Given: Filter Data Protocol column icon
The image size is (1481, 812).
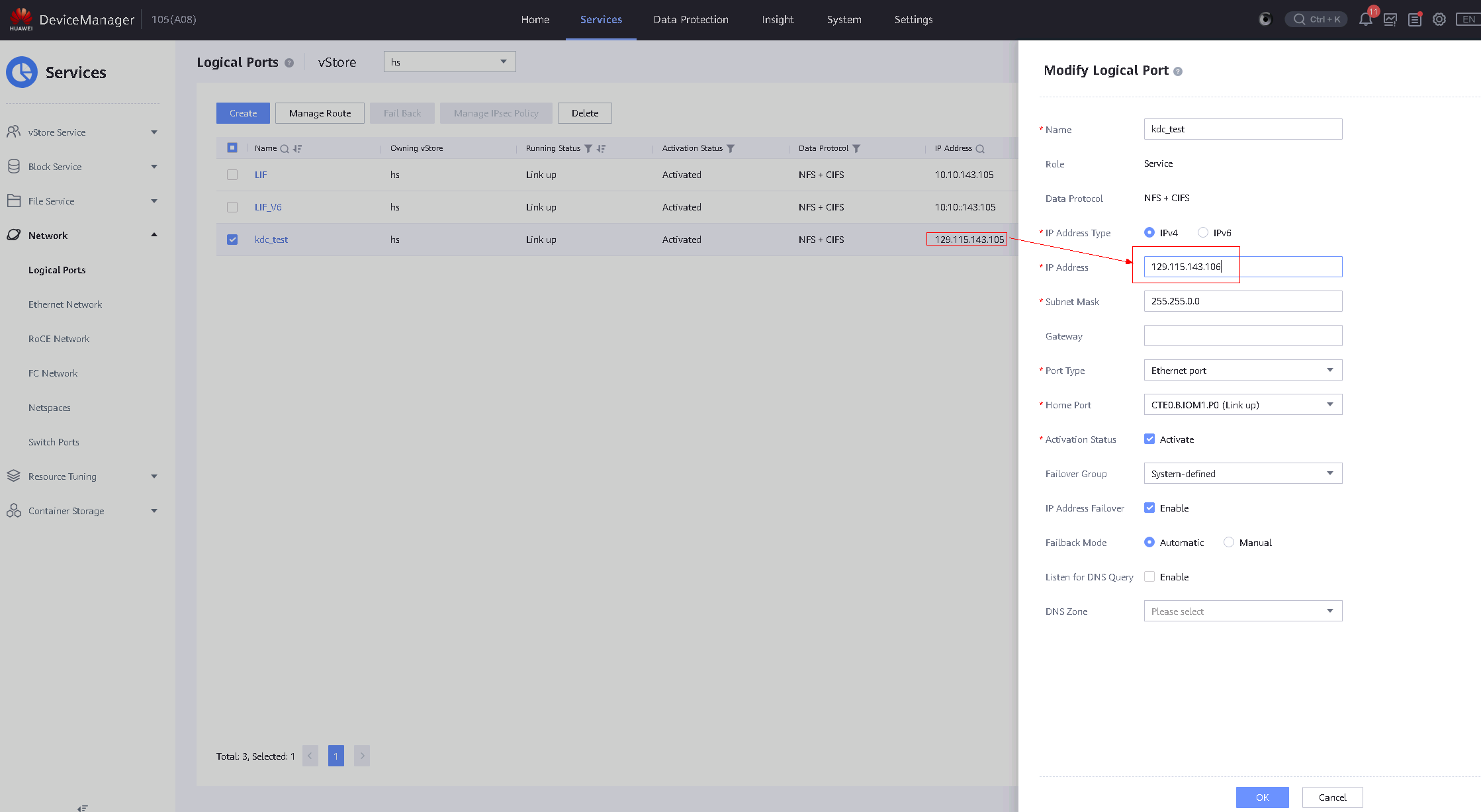Looking at the screenshot, I should click(856, 149).
